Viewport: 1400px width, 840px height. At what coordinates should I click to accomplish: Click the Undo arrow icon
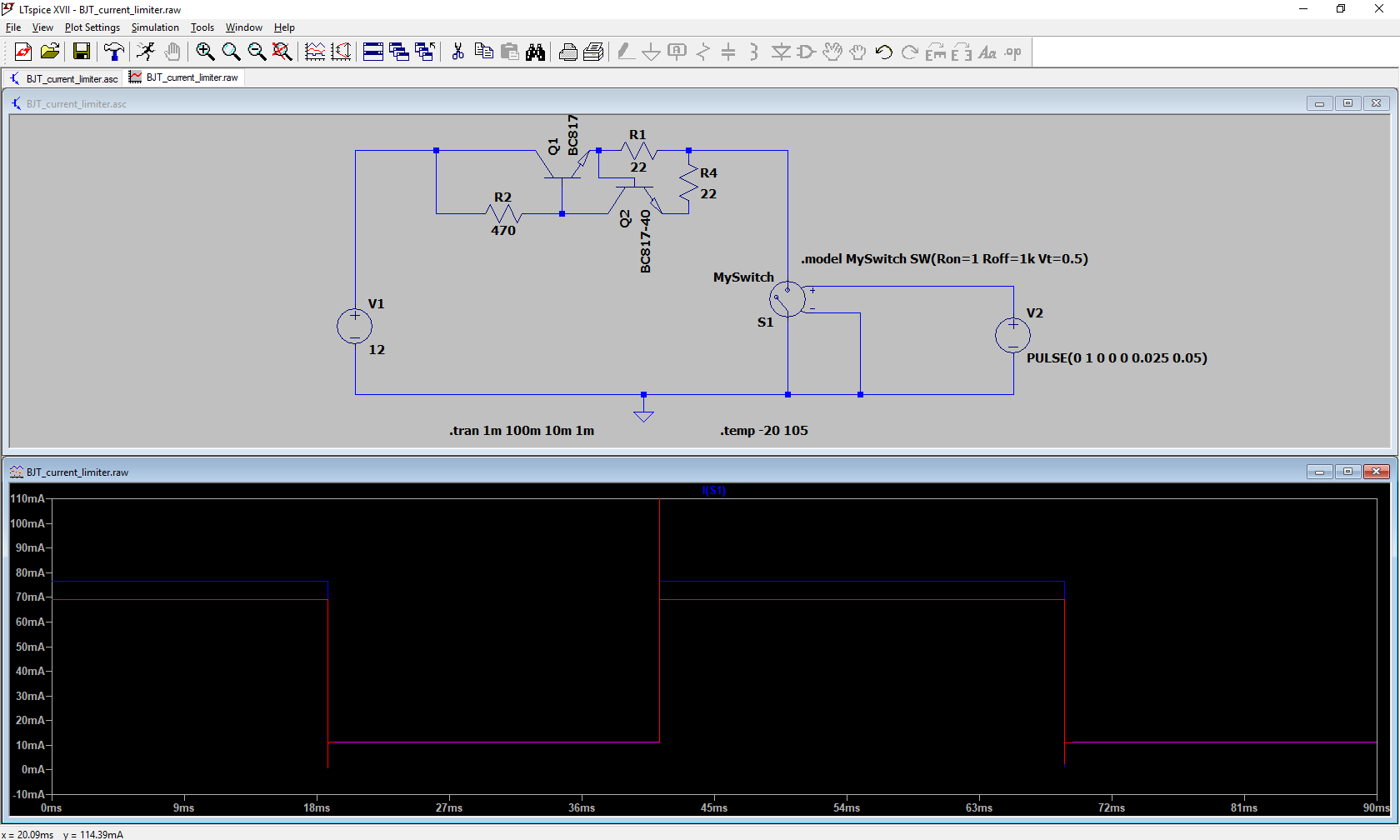tap(884, 52)
